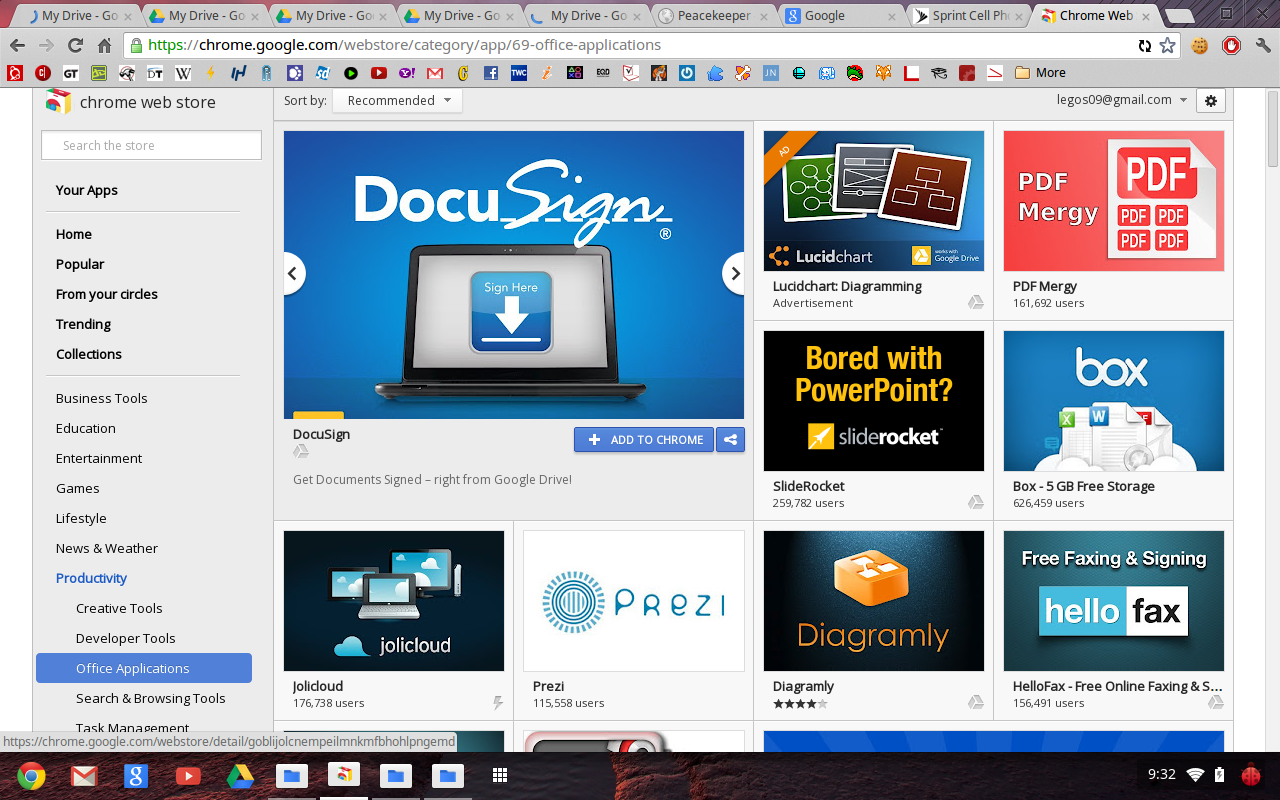The width and height of the screenshot is (1280, 800).
Task: Switch to the Google tab
Action: (838, 15)
